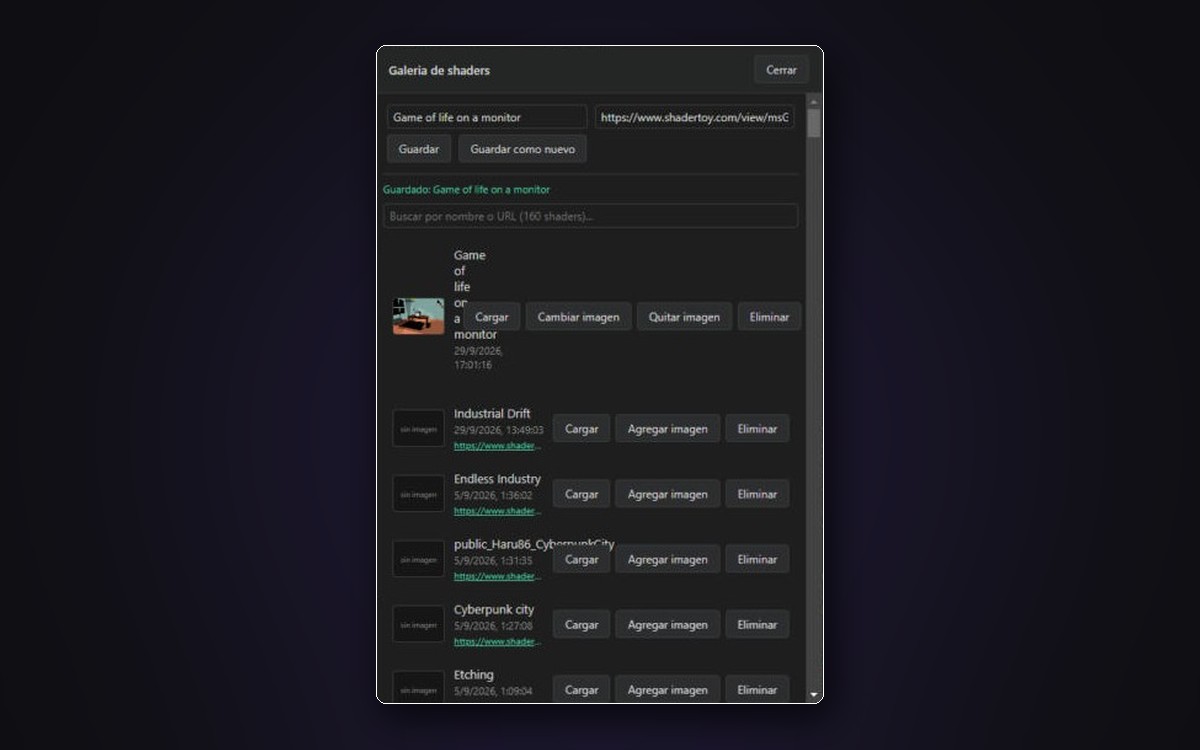This screenshot has height=750, width=1200.
Task: Open Cyberpunk city shadertoy link
Action: [498, 642]
